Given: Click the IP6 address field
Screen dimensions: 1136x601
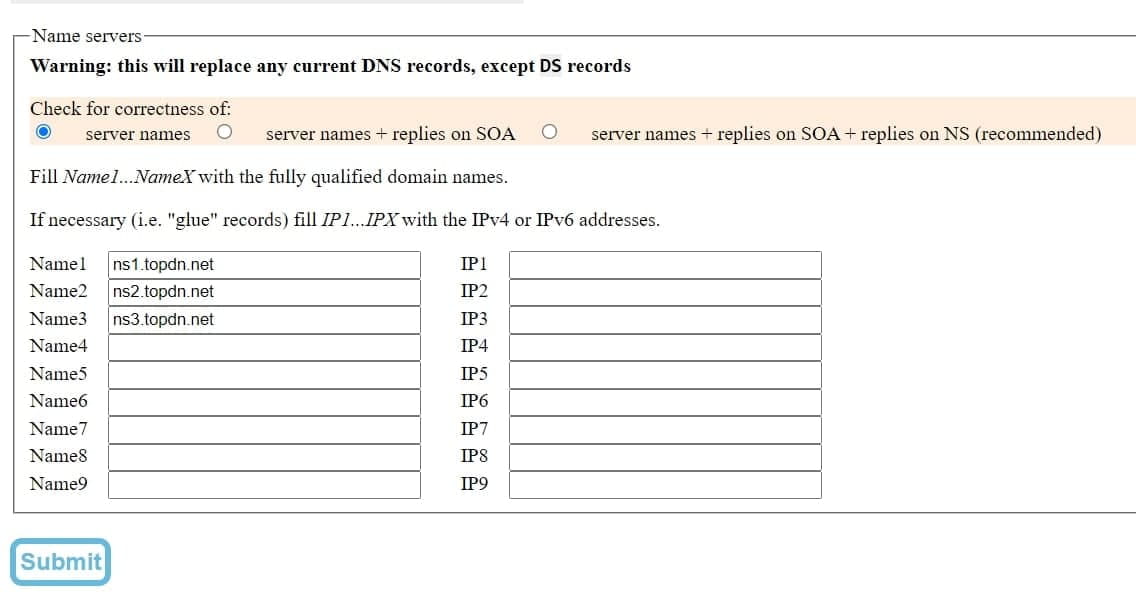Looking at the screenshot, I should [665, 403].
